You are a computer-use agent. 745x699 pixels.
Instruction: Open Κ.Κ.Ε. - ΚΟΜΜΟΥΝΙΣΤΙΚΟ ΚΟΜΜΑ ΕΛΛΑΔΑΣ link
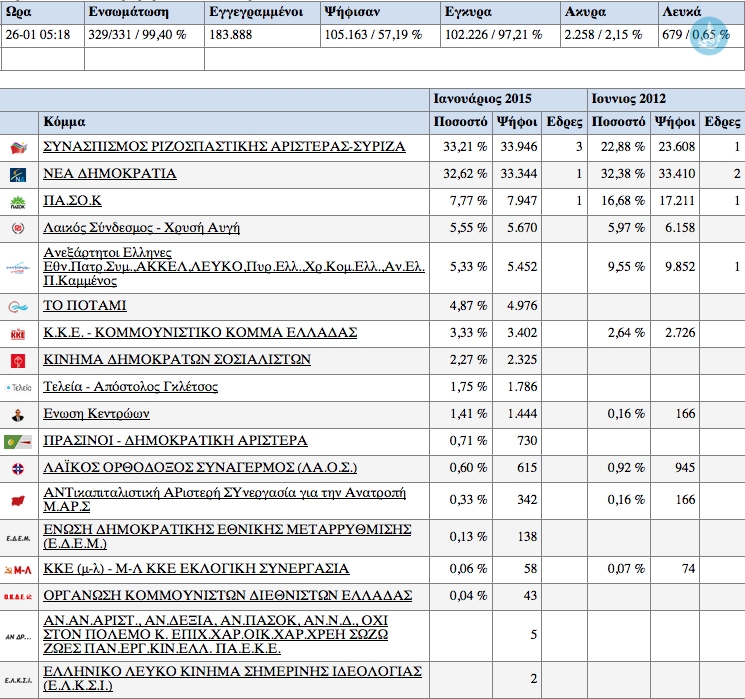[200, 332]
